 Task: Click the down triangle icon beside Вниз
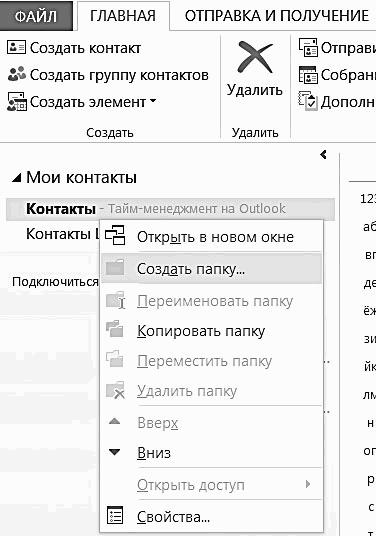click(114, 452)
